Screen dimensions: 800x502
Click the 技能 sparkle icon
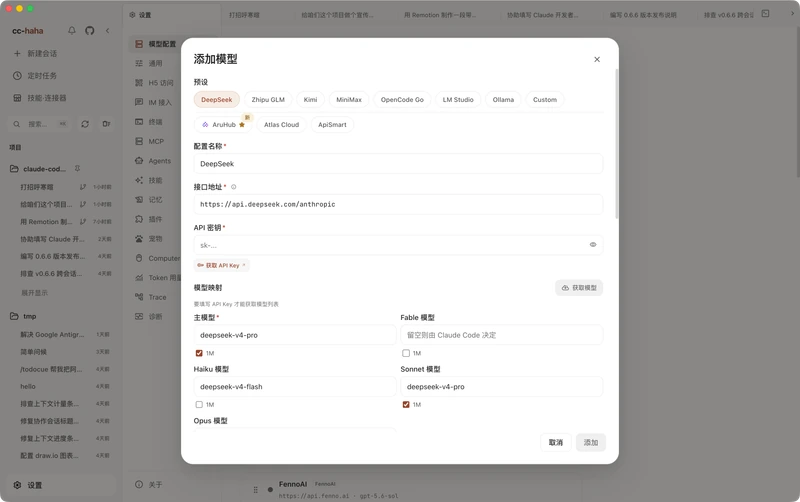tap(139, 180)
